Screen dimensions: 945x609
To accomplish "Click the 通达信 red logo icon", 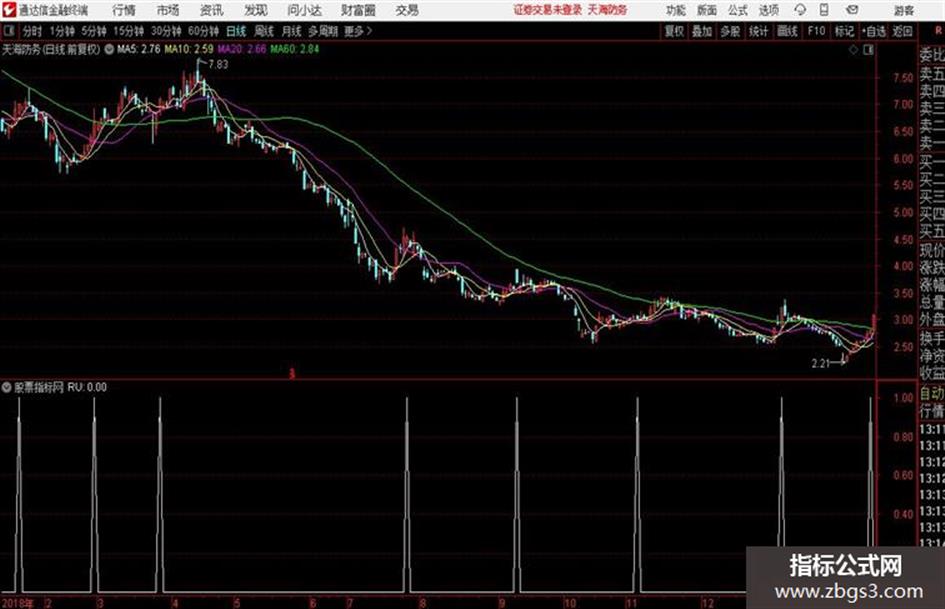I will pyautogui.click(x=9, y=10).
